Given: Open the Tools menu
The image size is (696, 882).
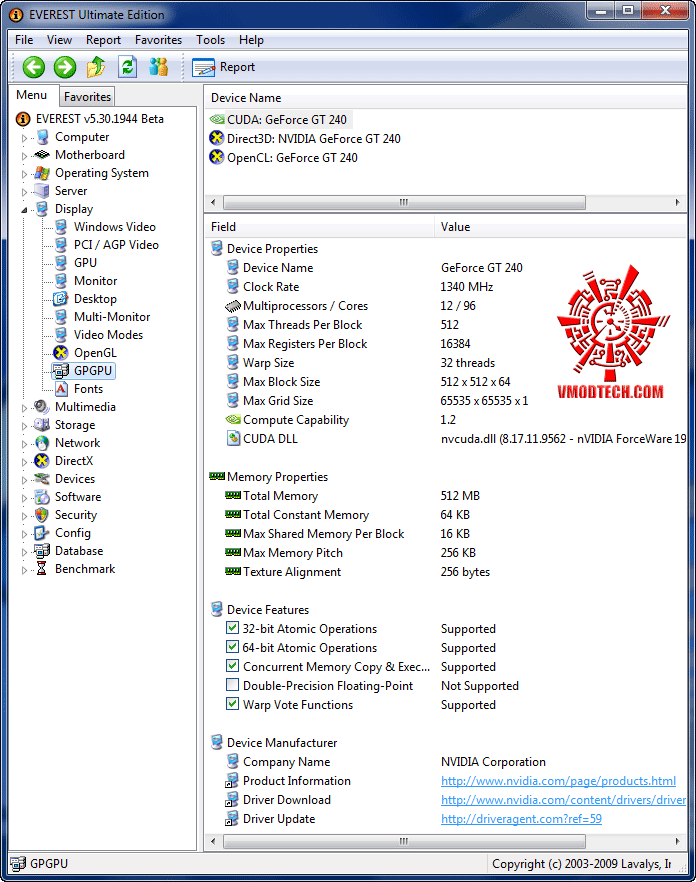Looking at the screenshot, I should (210, 40).
